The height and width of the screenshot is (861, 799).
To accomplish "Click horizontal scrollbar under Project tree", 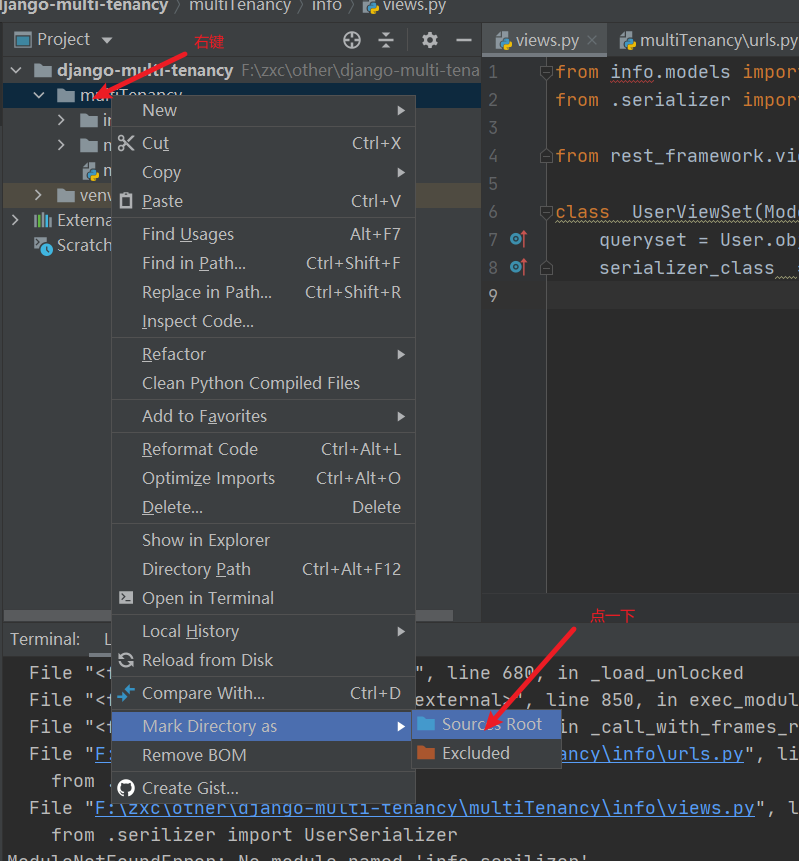I will click(x=228, y=615).
